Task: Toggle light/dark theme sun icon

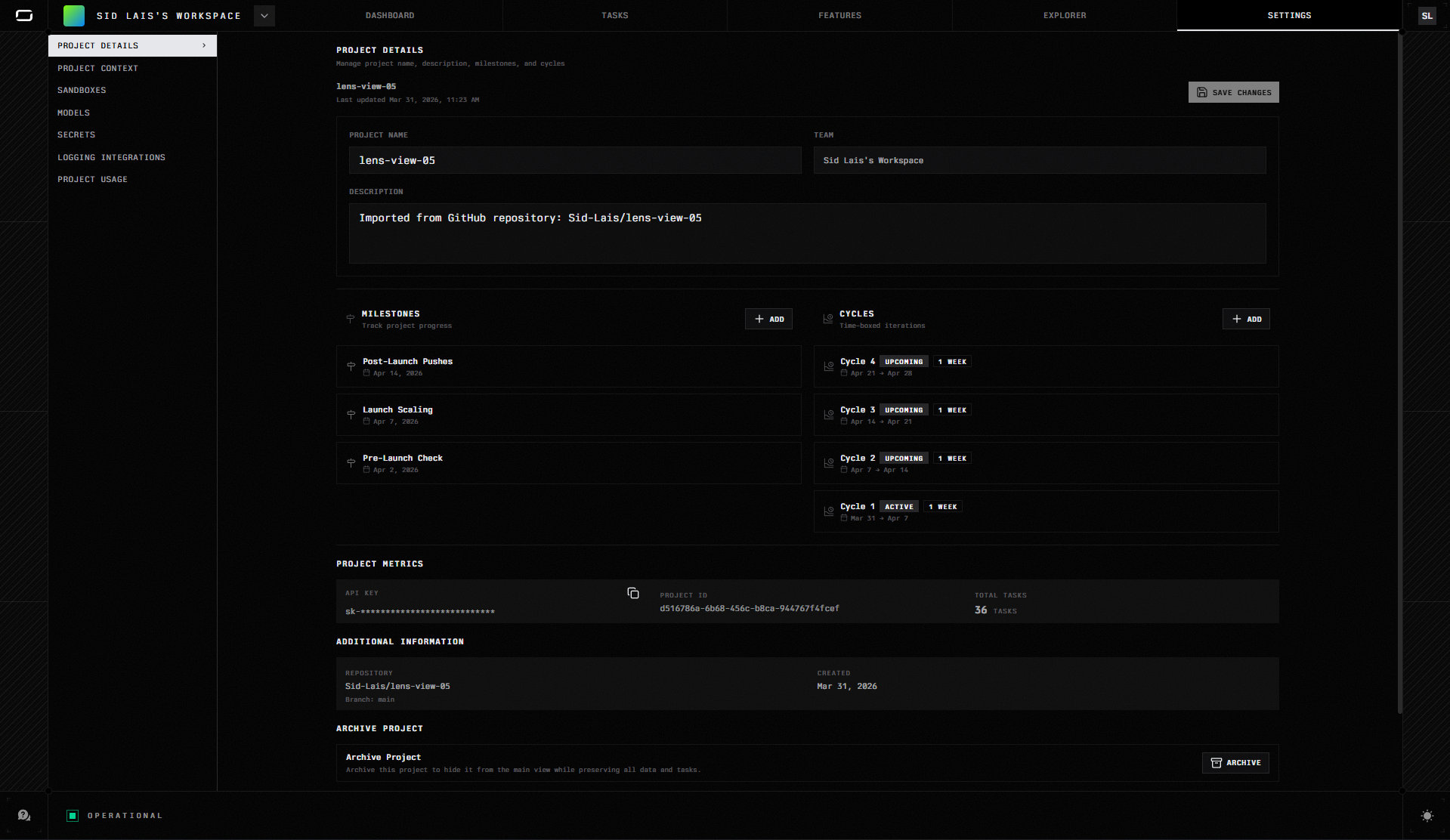Action: (1427, 816)
